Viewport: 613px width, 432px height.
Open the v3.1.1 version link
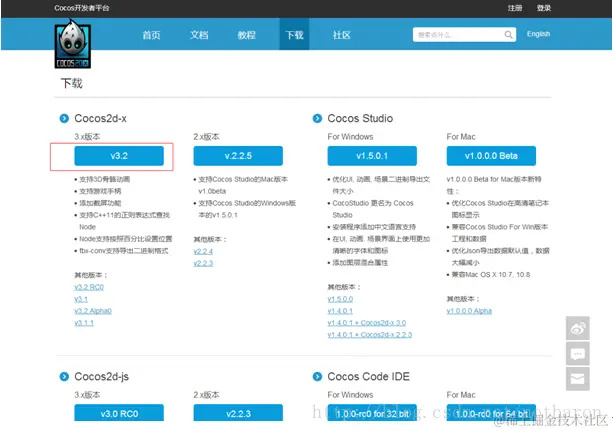84,323
